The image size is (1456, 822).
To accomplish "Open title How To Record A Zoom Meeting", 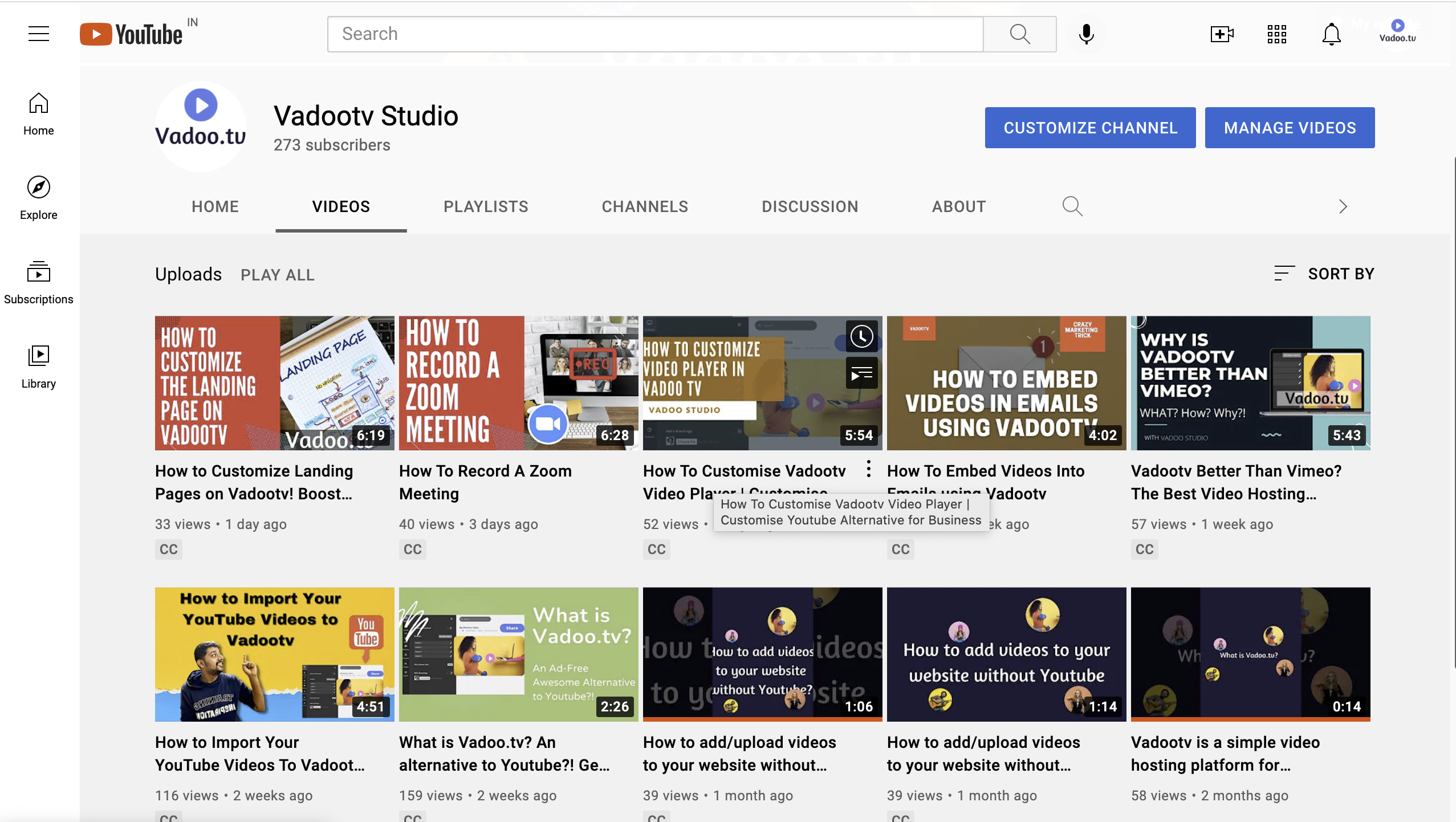I will [485, 482].
